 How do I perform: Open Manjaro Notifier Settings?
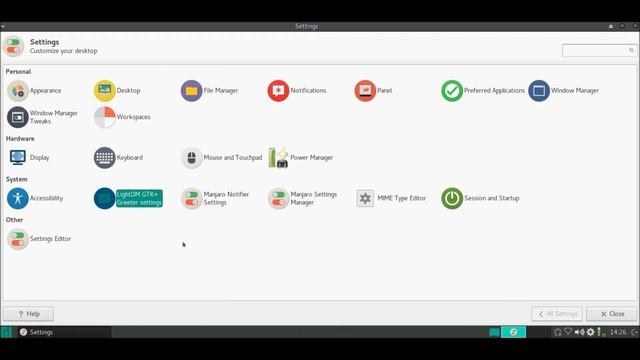(215, 198)
